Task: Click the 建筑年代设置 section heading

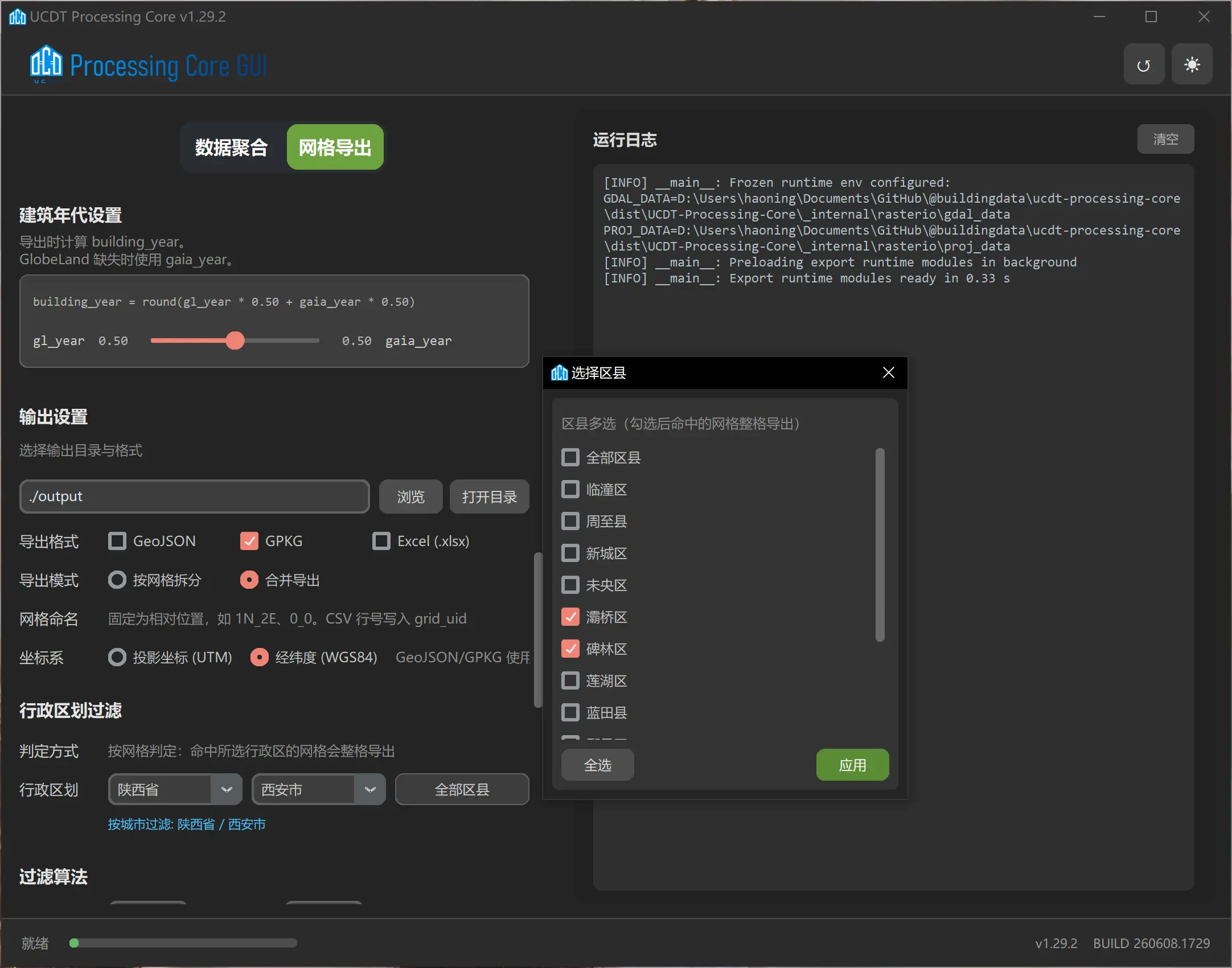Action: click(71, 215)
